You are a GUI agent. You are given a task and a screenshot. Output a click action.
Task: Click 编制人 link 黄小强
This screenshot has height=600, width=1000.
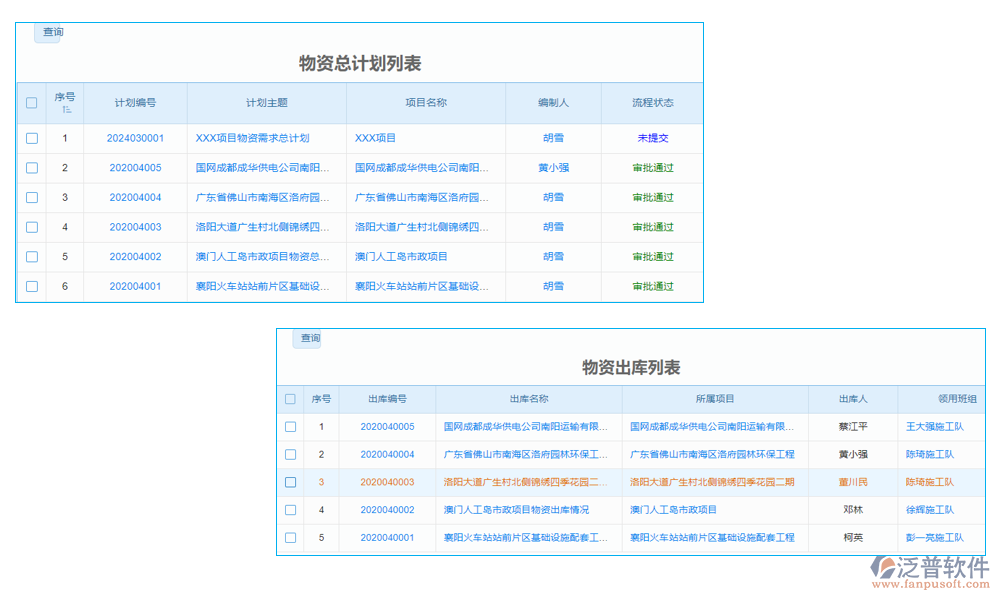554,168
